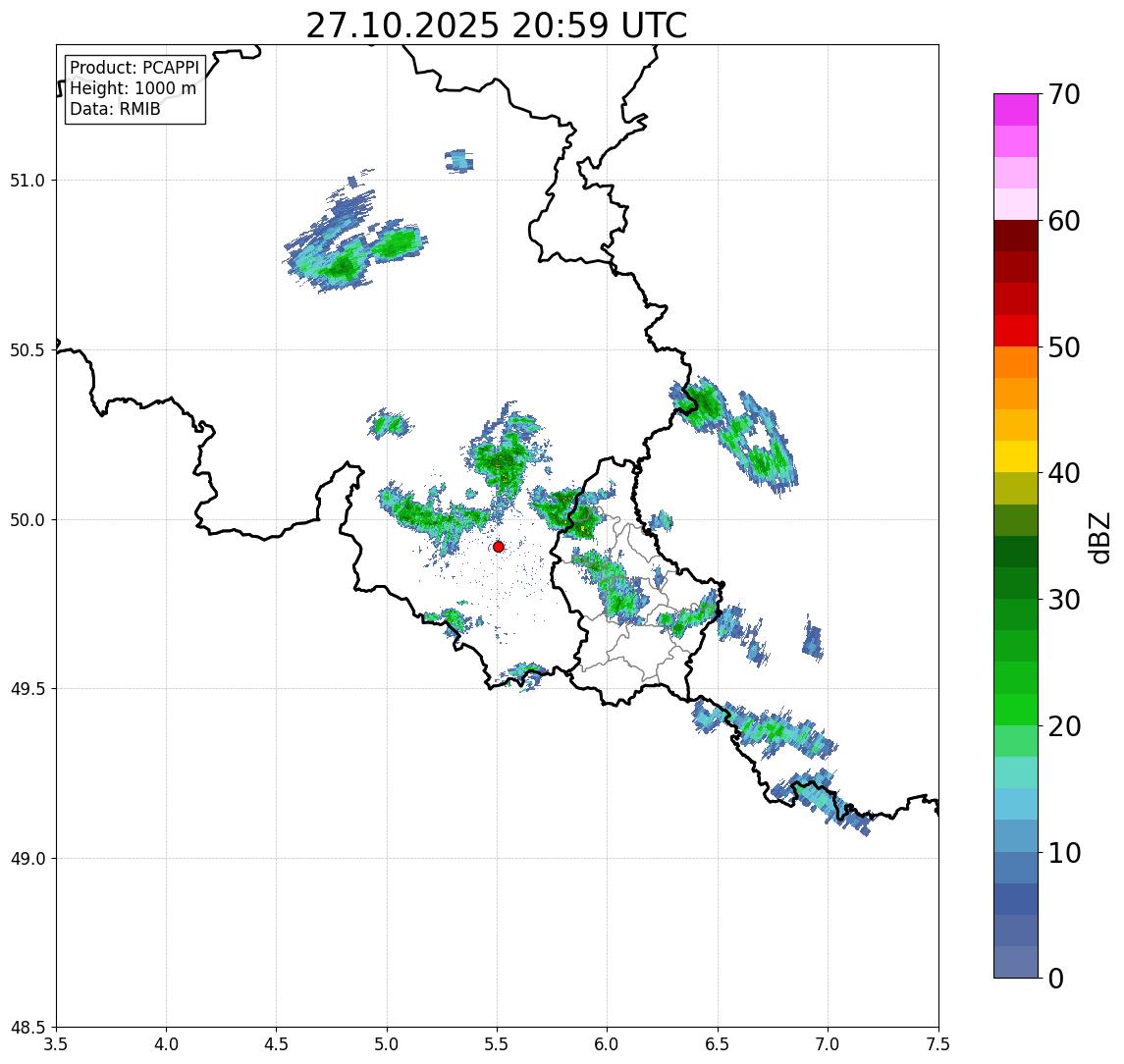The width and height of the screenshot is (1124, 1064).
Task: Click longitude axis label 7.5
Action: [x=938, y=1044]
